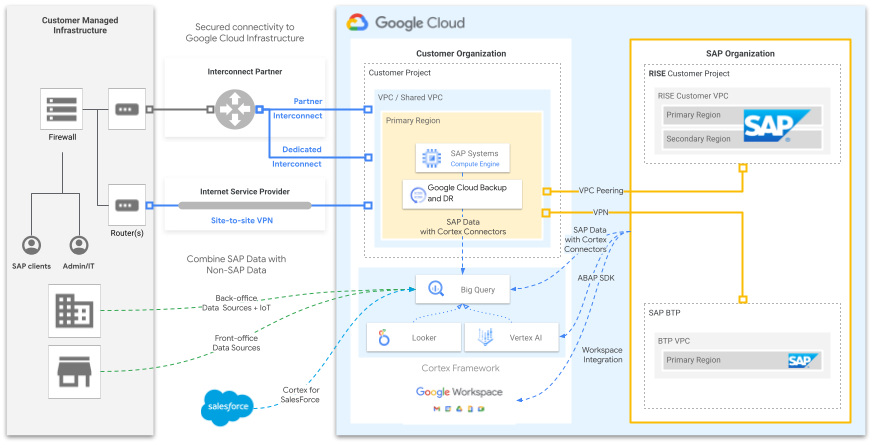871x443 pixels.
Task: Click the SAP logo in RISE Customer VPC
Action: [x=768, y=126]
